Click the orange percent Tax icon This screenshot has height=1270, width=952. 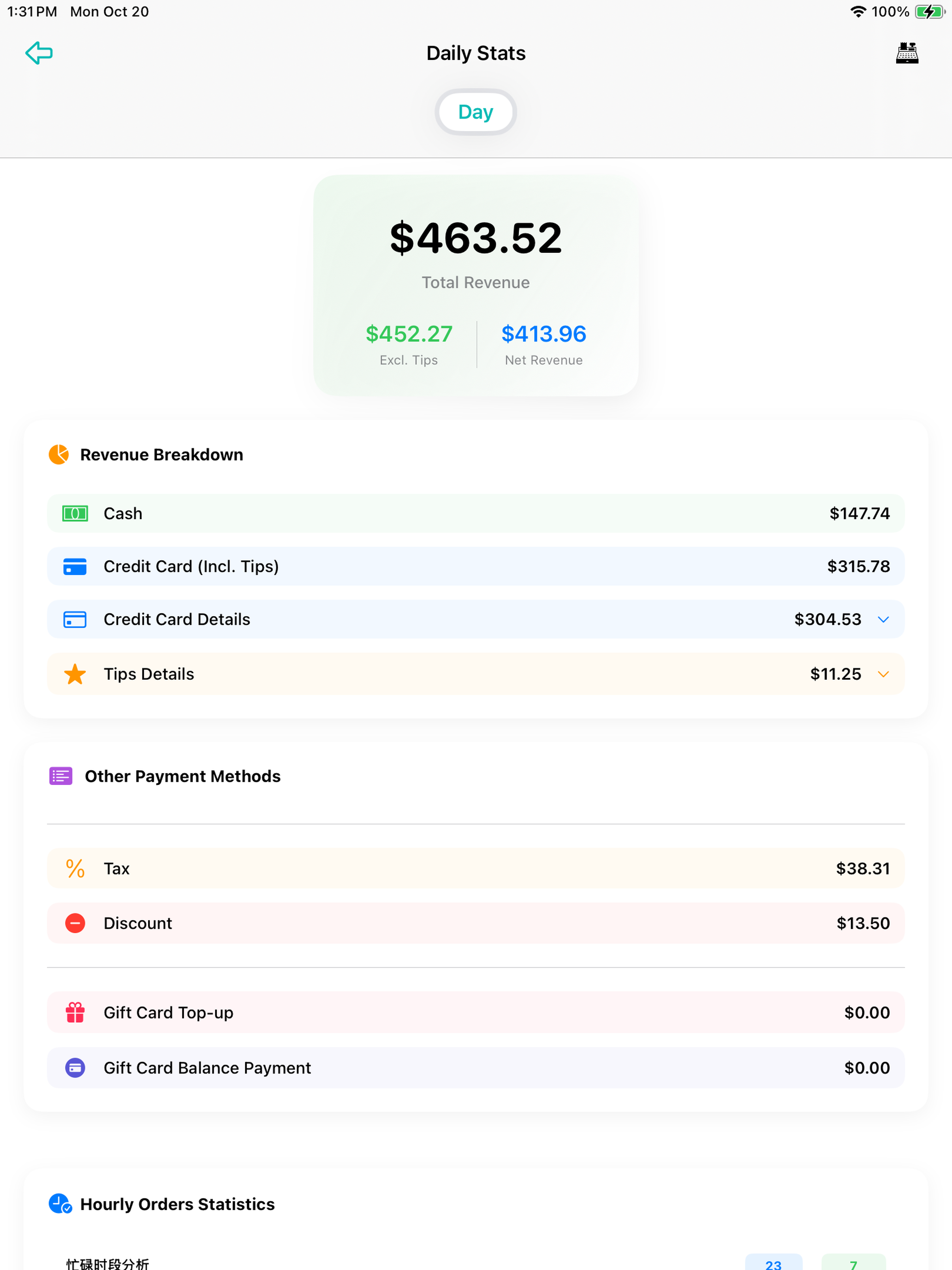(x=75, y=868)
